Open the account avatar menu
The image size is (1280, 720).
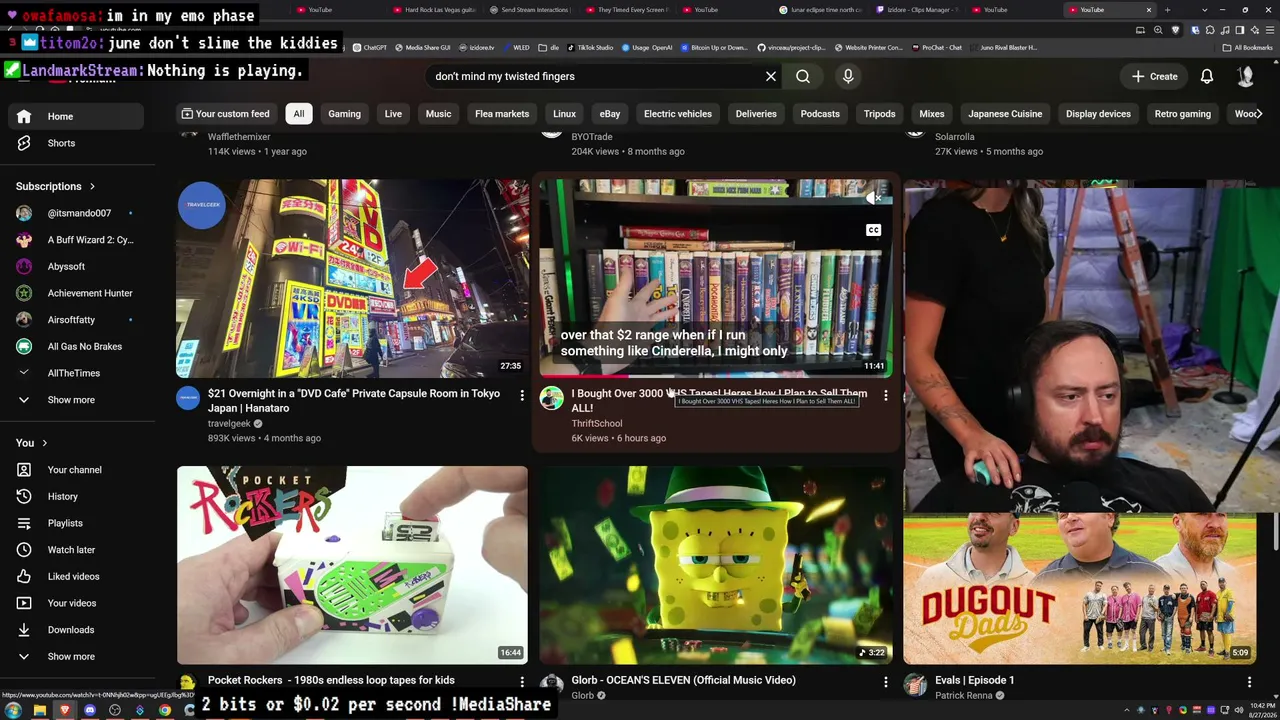[1246, 76]
